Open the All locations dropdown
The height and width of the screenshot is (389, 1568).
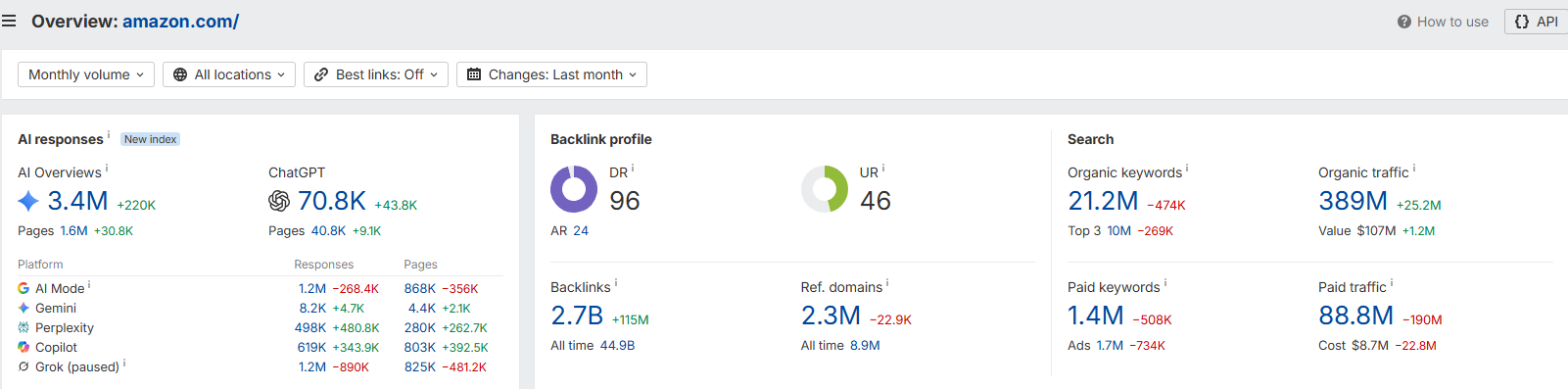pyautogui.click(x=229, y=74)
